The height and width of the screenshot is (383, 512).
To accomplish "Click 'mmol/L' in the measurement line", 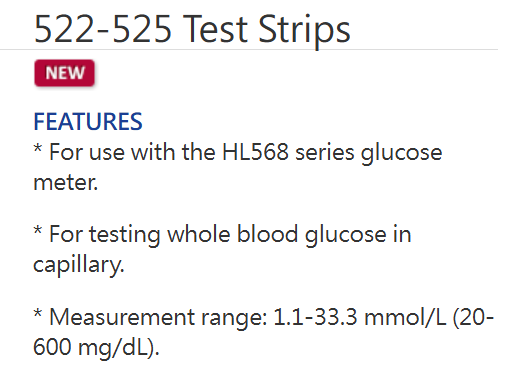I will point(405,317).
